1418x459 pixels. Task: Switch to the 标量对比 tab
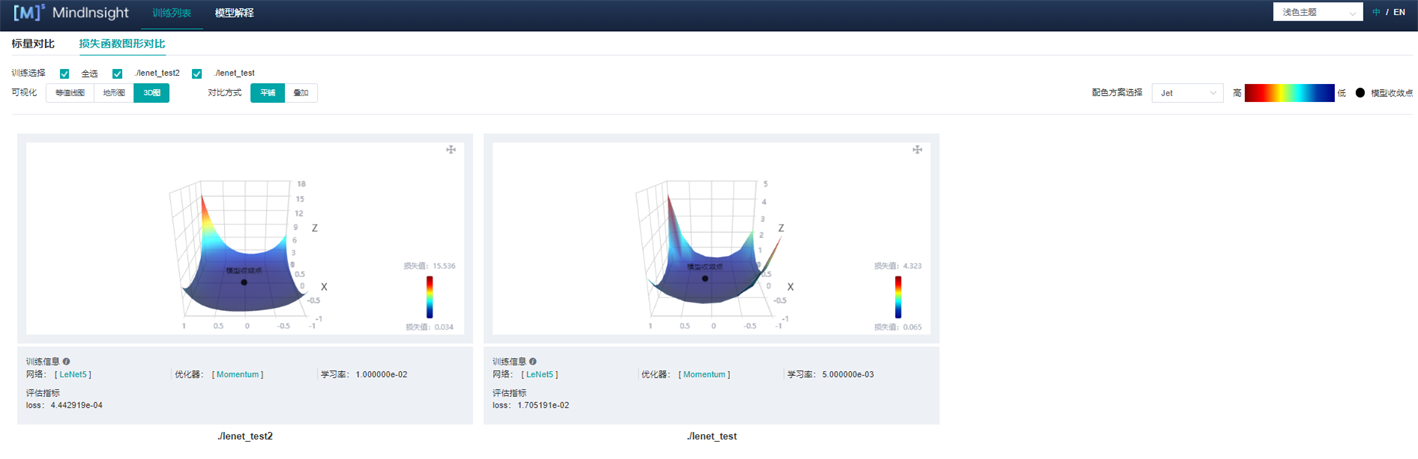[x=33, y=44]
